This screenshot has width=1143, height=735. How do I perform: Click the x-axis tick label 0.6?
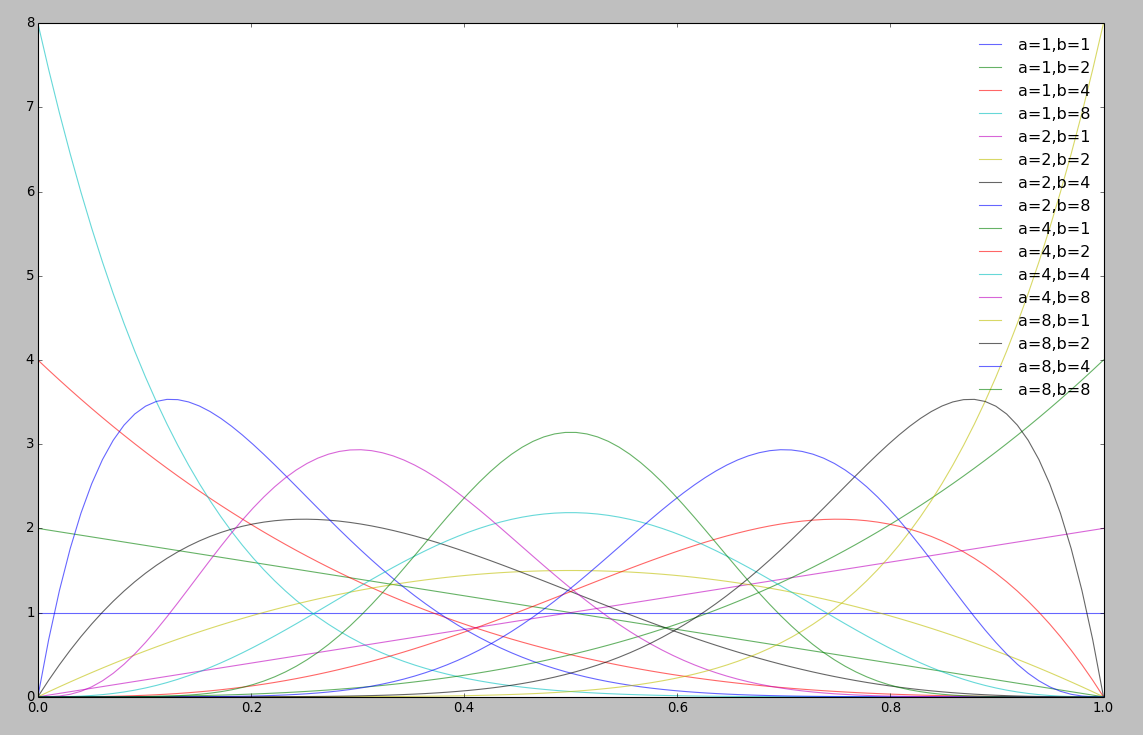click(x=677, y=707)
